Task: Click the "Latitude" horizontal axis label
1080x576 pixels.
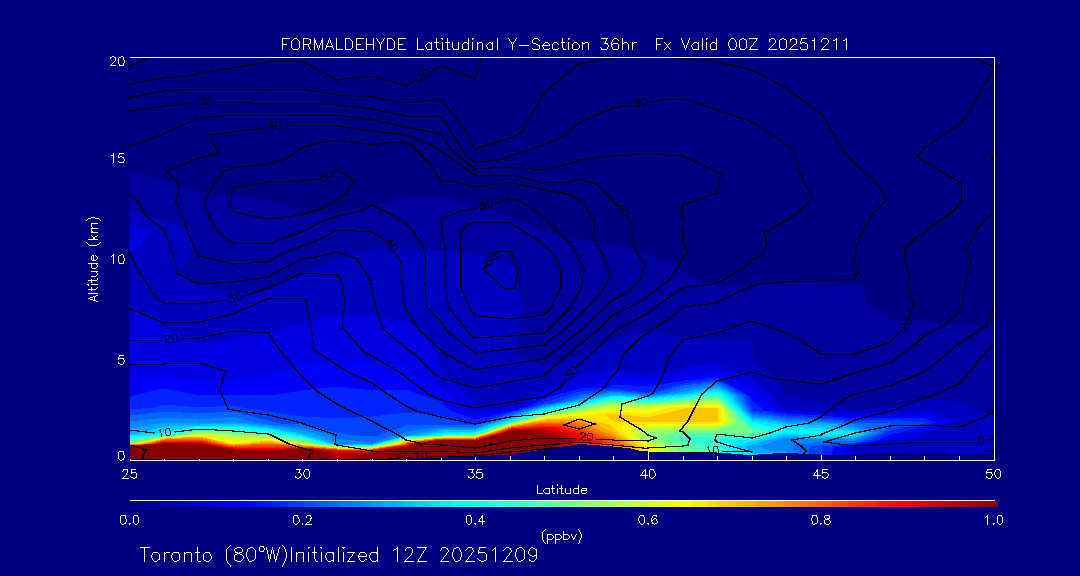Action: (561, 490)
